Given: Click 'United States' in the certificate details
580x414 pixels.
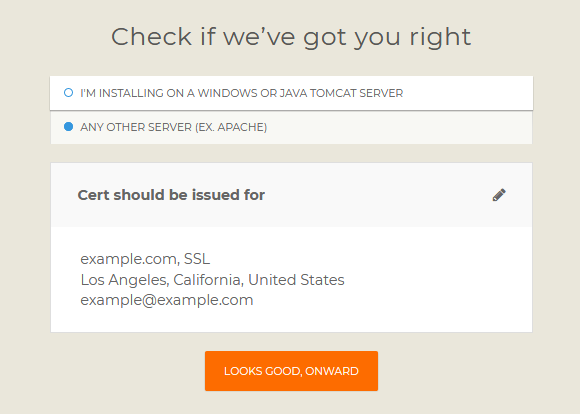Looking at the screenshot, I should (x=296, y=280).
